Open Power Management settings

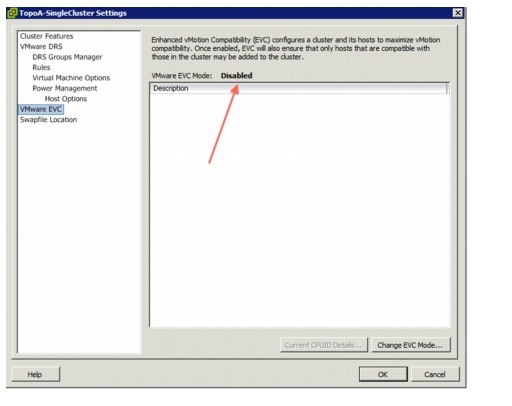point(65,88)
